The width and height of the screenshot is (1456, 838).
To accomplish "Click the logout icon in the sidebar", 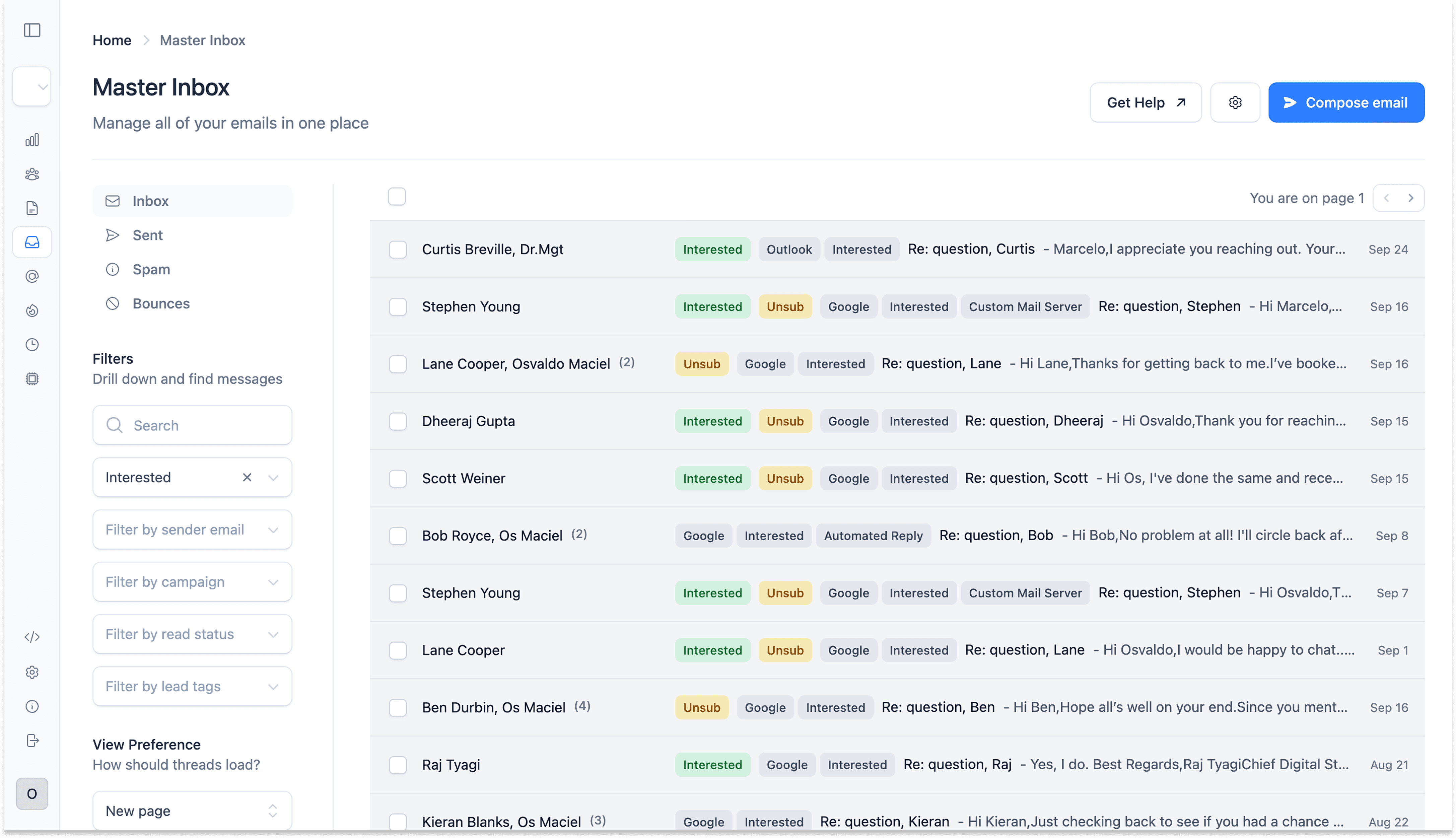I will pos(32,740).
